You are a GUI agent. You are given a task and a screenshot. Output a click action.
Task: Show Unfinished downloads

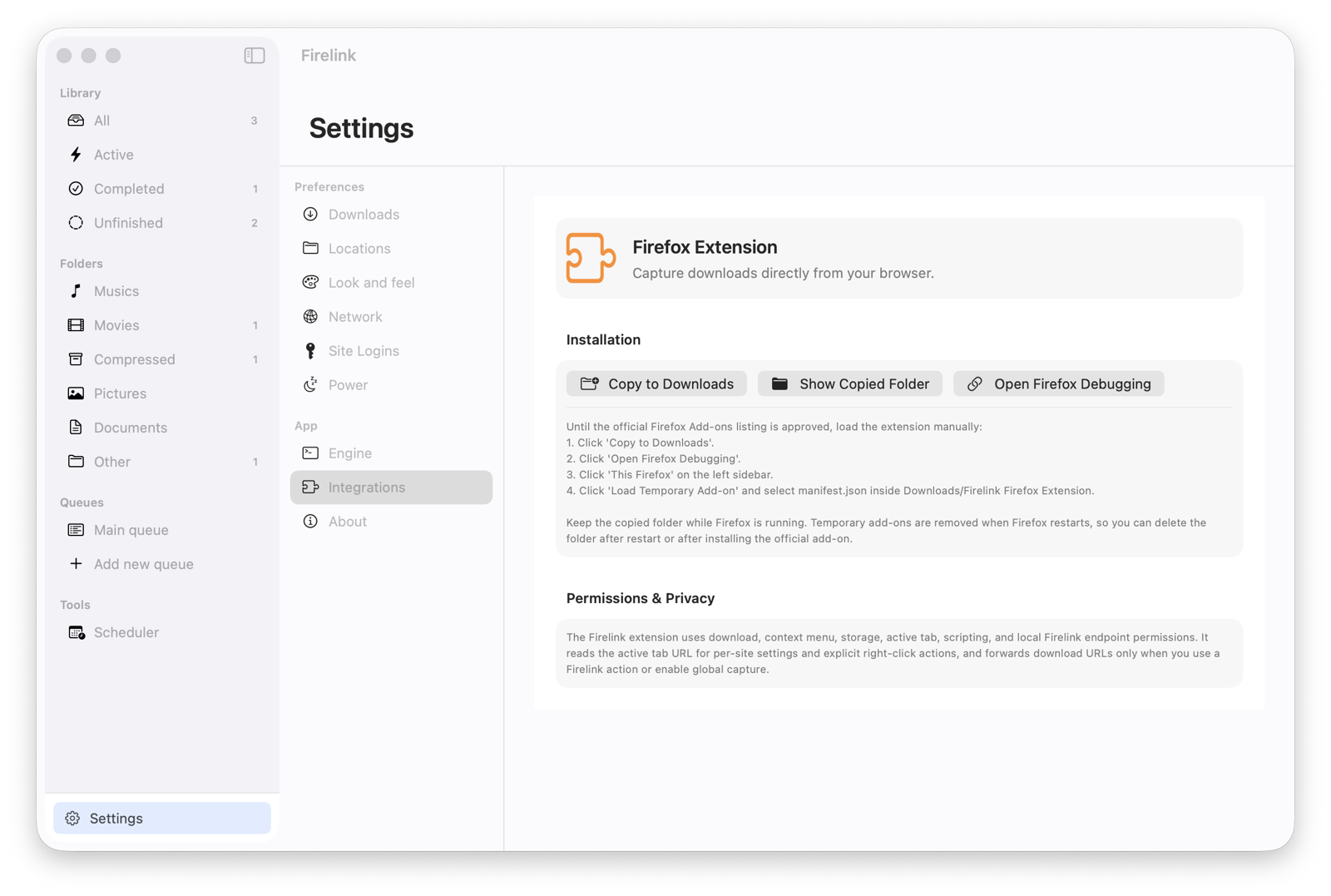pyautogui.click(x=162, y=223)
